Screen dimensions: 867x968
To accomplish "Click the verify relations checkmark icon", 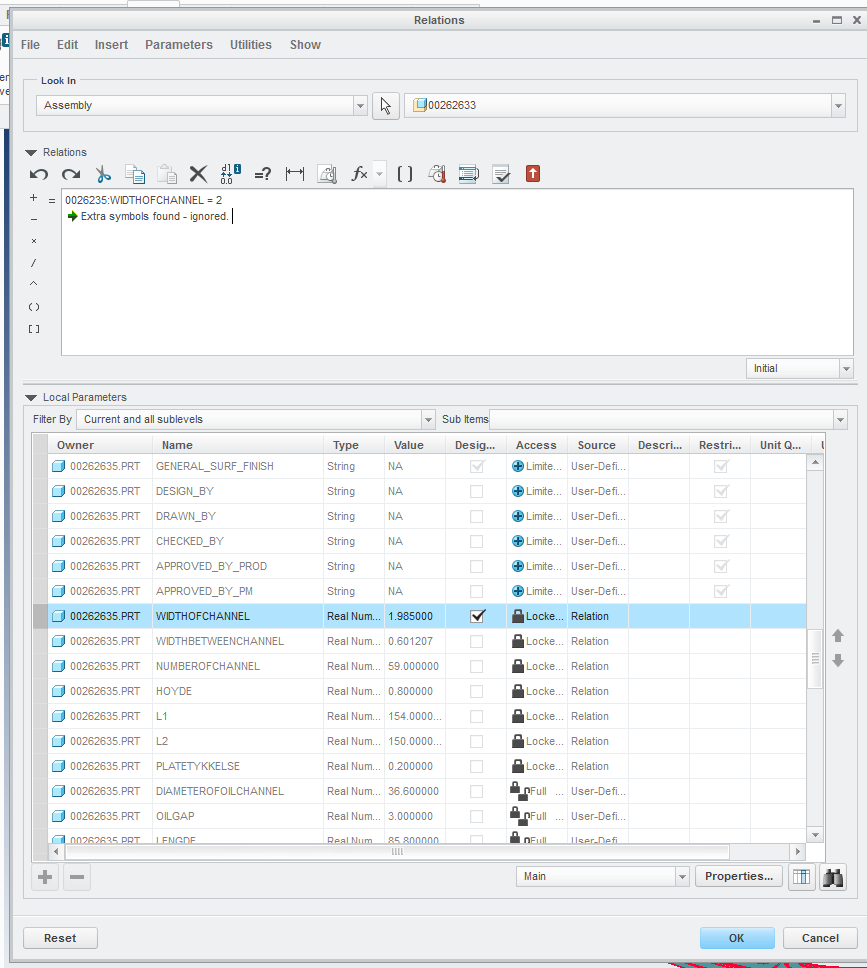I will [501, 174].
